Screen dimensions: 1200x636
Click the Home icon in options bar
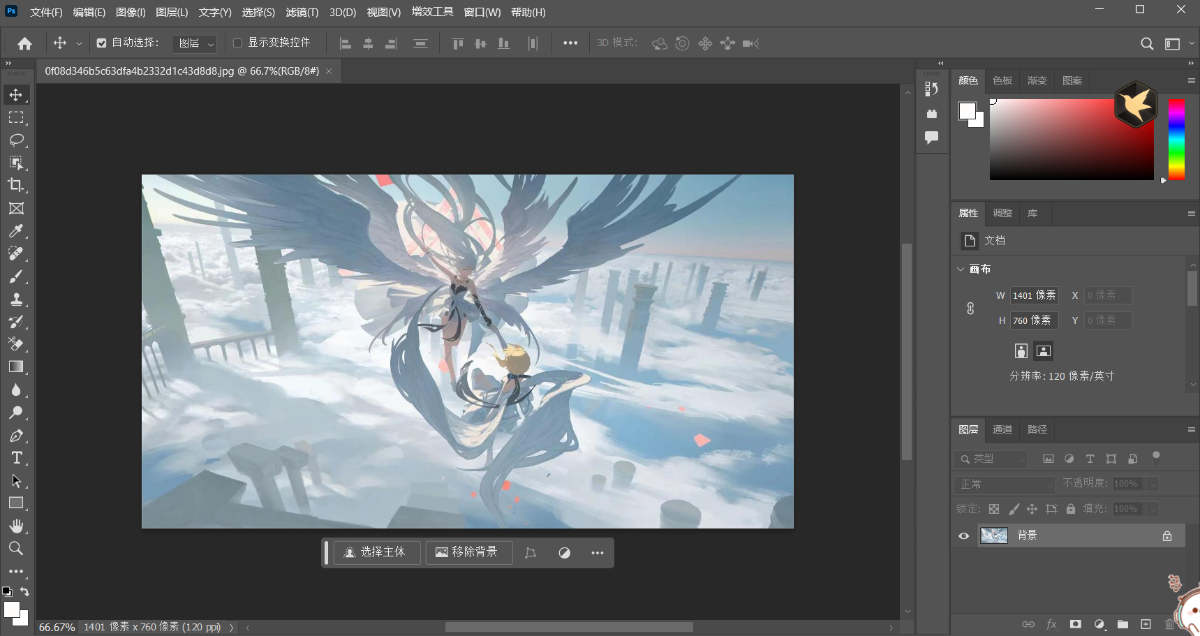coord(25,43)
